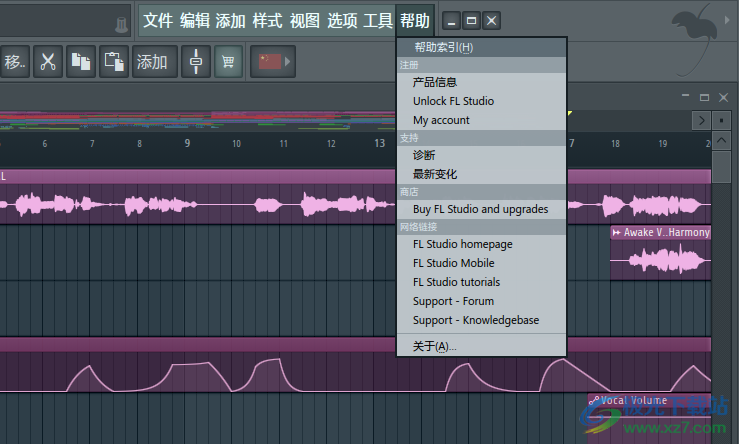Open Support - Knowledgebase

tap(481, 320)
